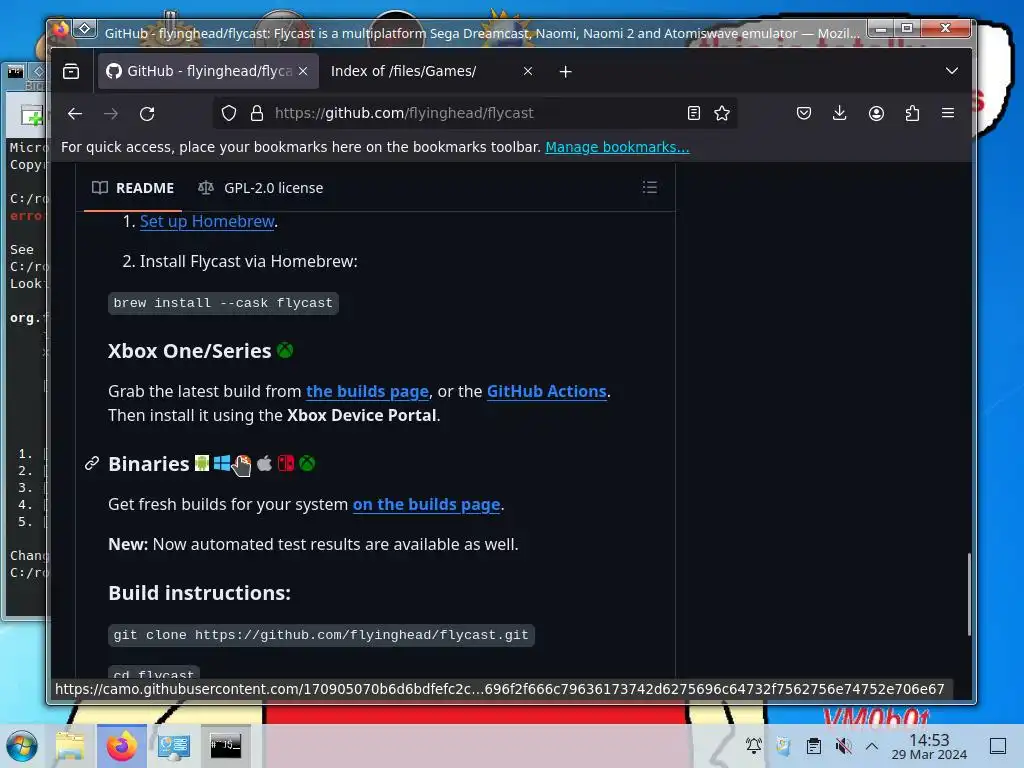The width and height of the screenshot is (1024, 768).
Task: Open the Pocket save icon
Action: tap(804, 113)
